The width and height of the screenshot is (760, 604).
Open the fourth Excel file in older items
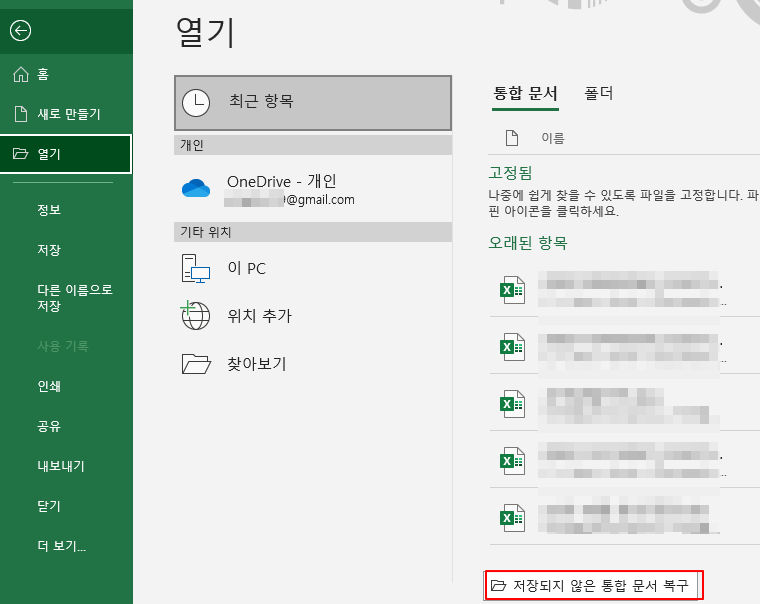[x=625, y=461]
